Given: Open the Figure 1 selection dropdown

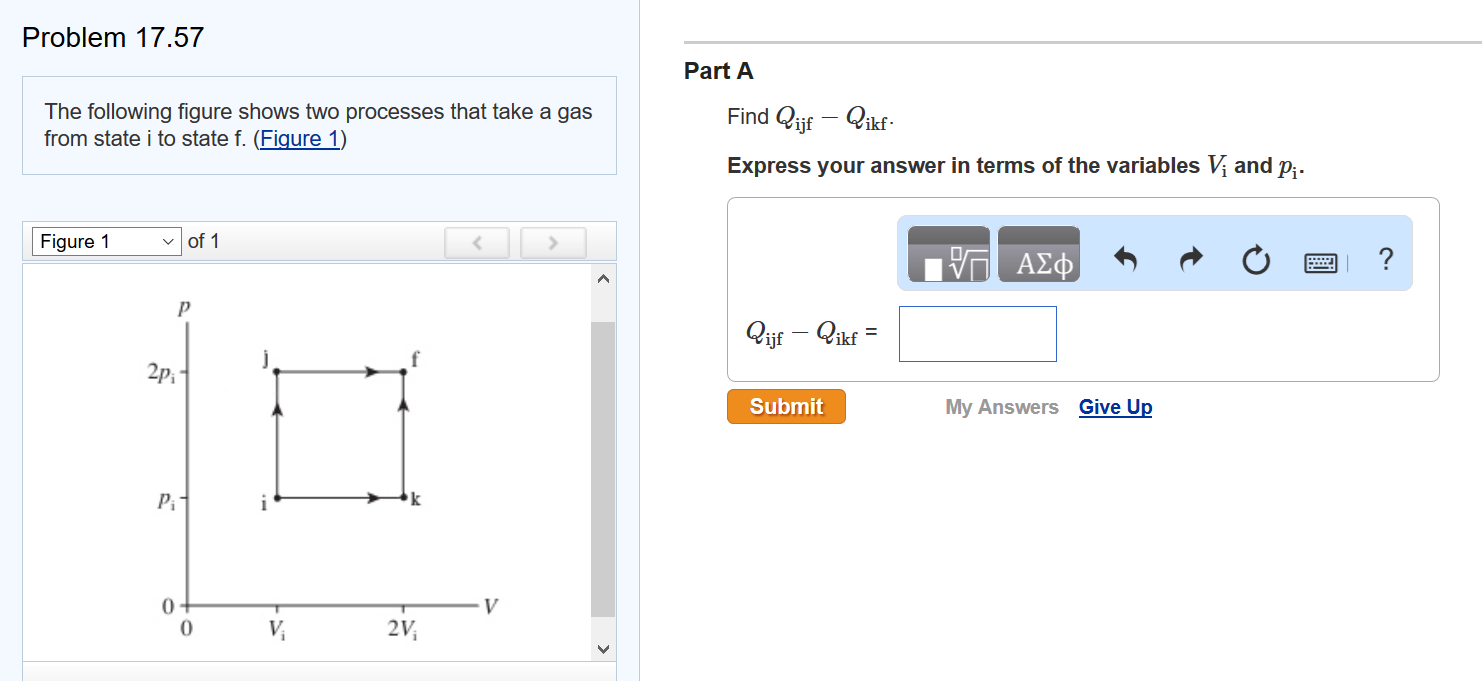Looking at the screenshot, I should (x=106, y=241).
